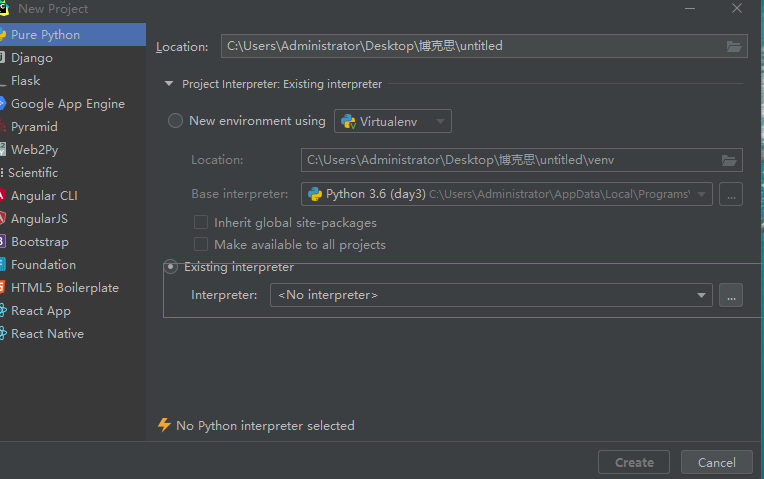Select Django project type from list

pos(32,57)
